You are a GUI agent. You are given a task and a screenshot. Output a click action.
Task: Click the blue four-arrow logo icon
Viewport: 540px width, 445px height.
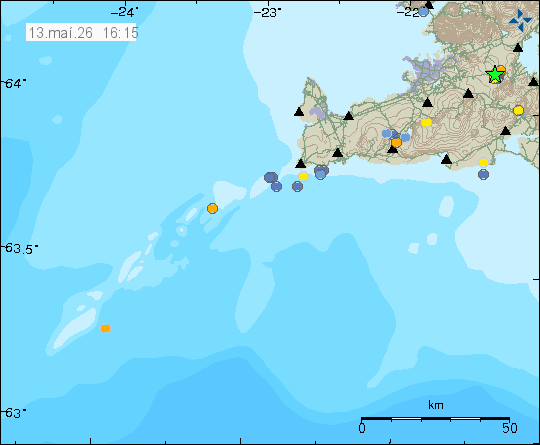coord(520,21)
